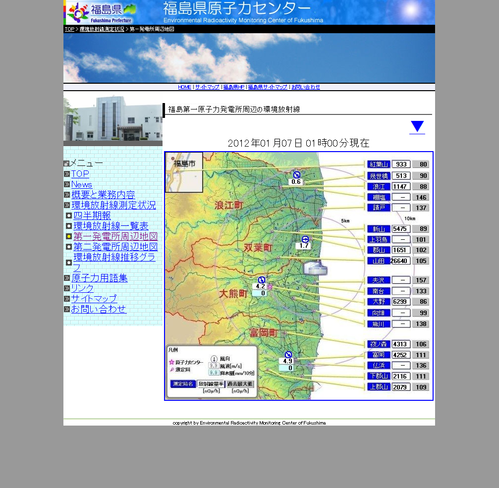Click the blue downward triangle arrow

(417, 127)
